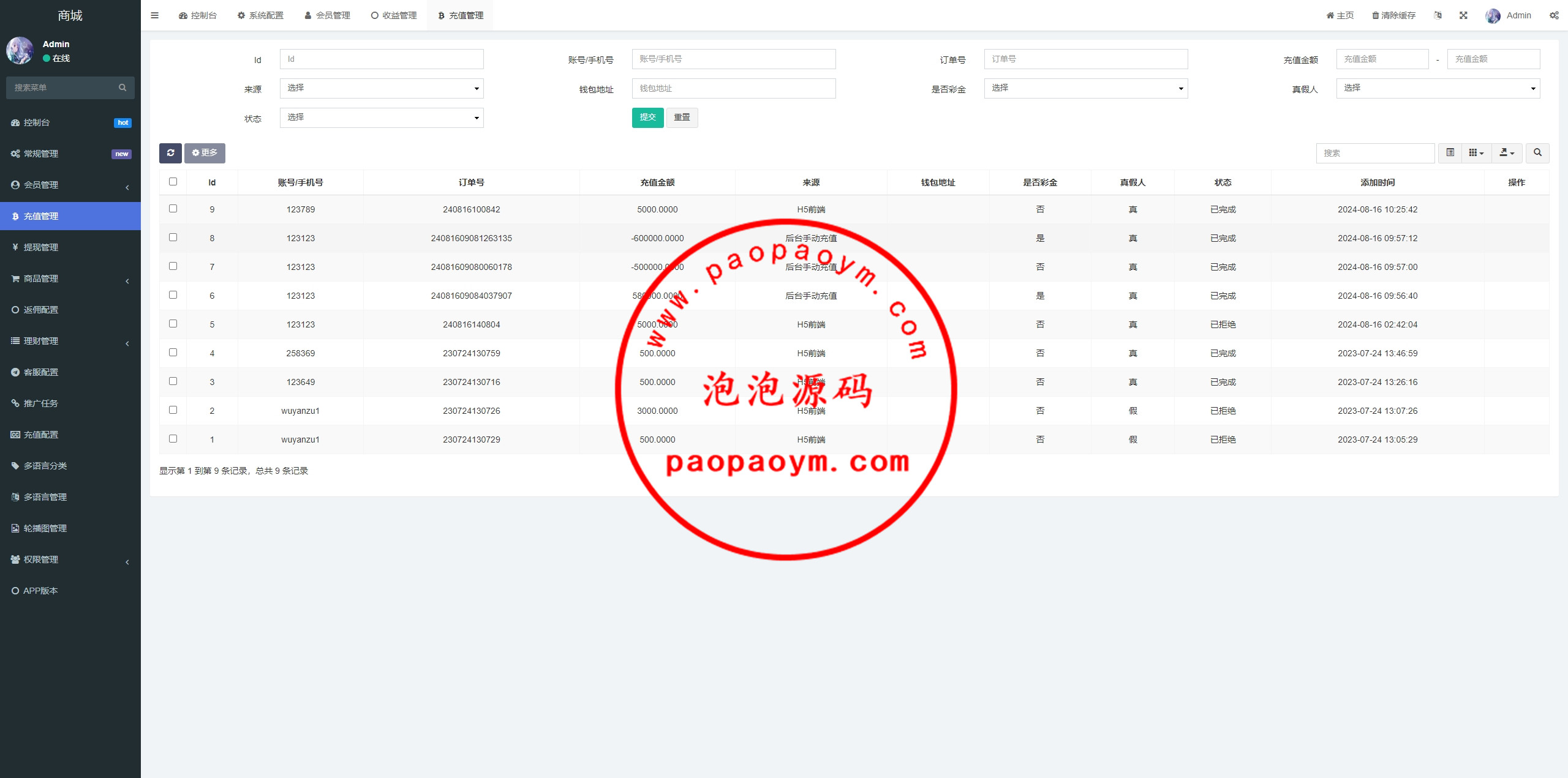Click the 订单号 filter input field

tap(1085, 59)
